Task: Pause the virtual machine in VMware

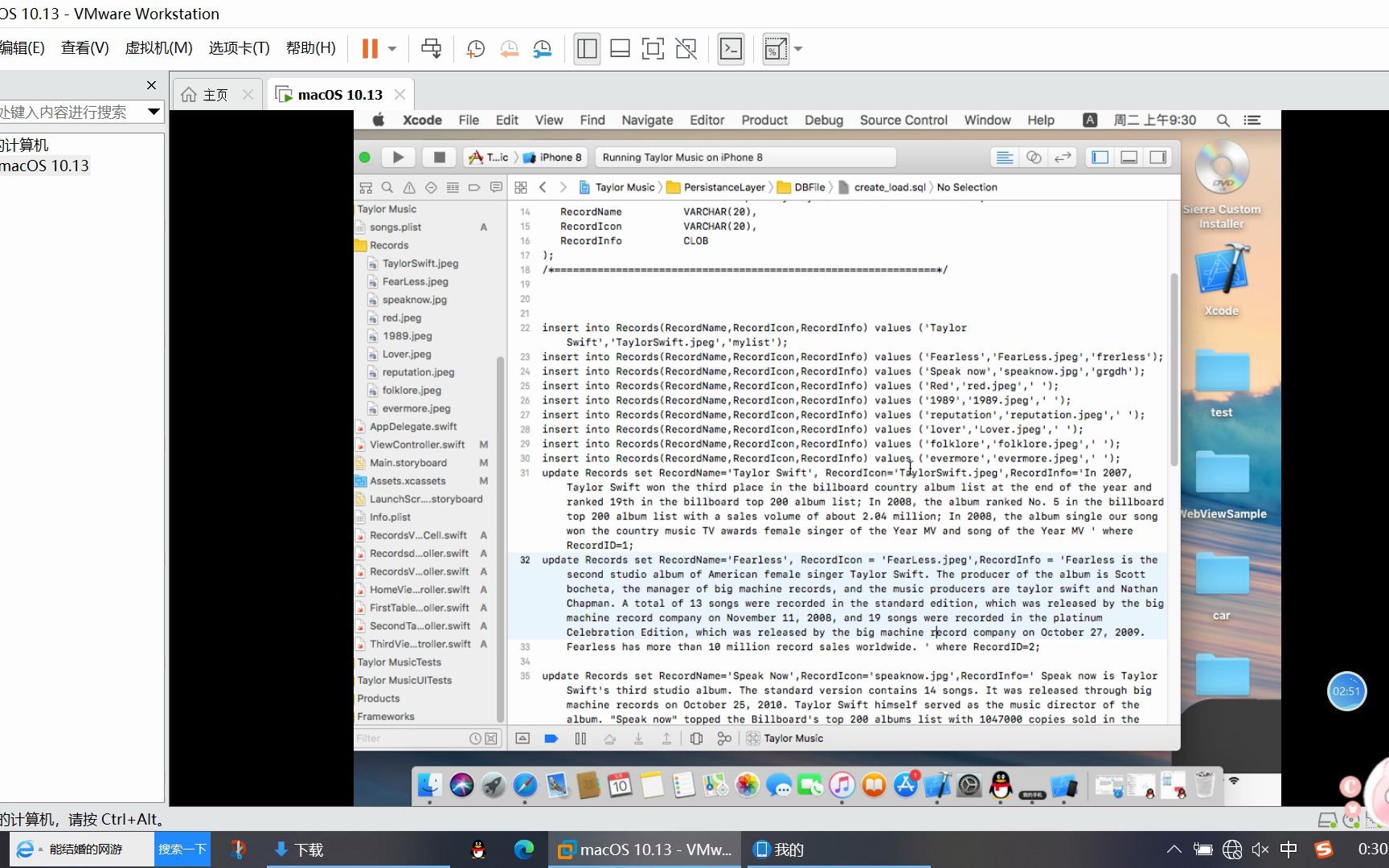Action: click(370, 49)
